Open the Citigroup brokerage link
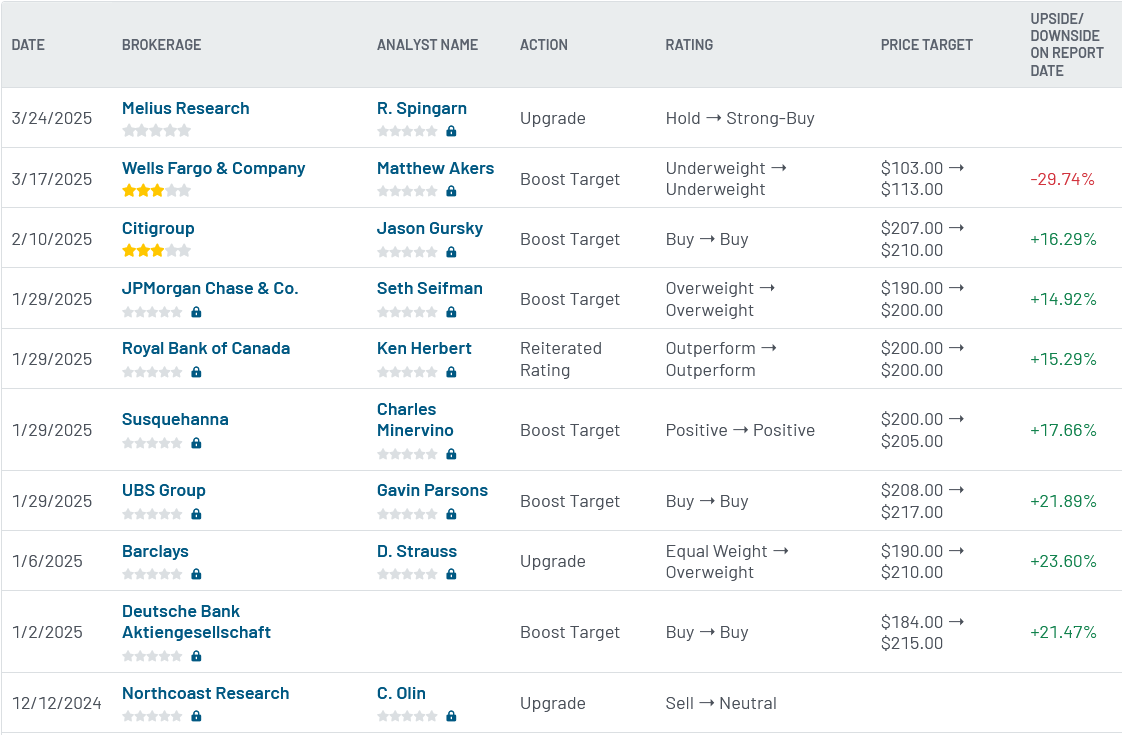Screen dimensions: 1122x735 click(158, 228)
